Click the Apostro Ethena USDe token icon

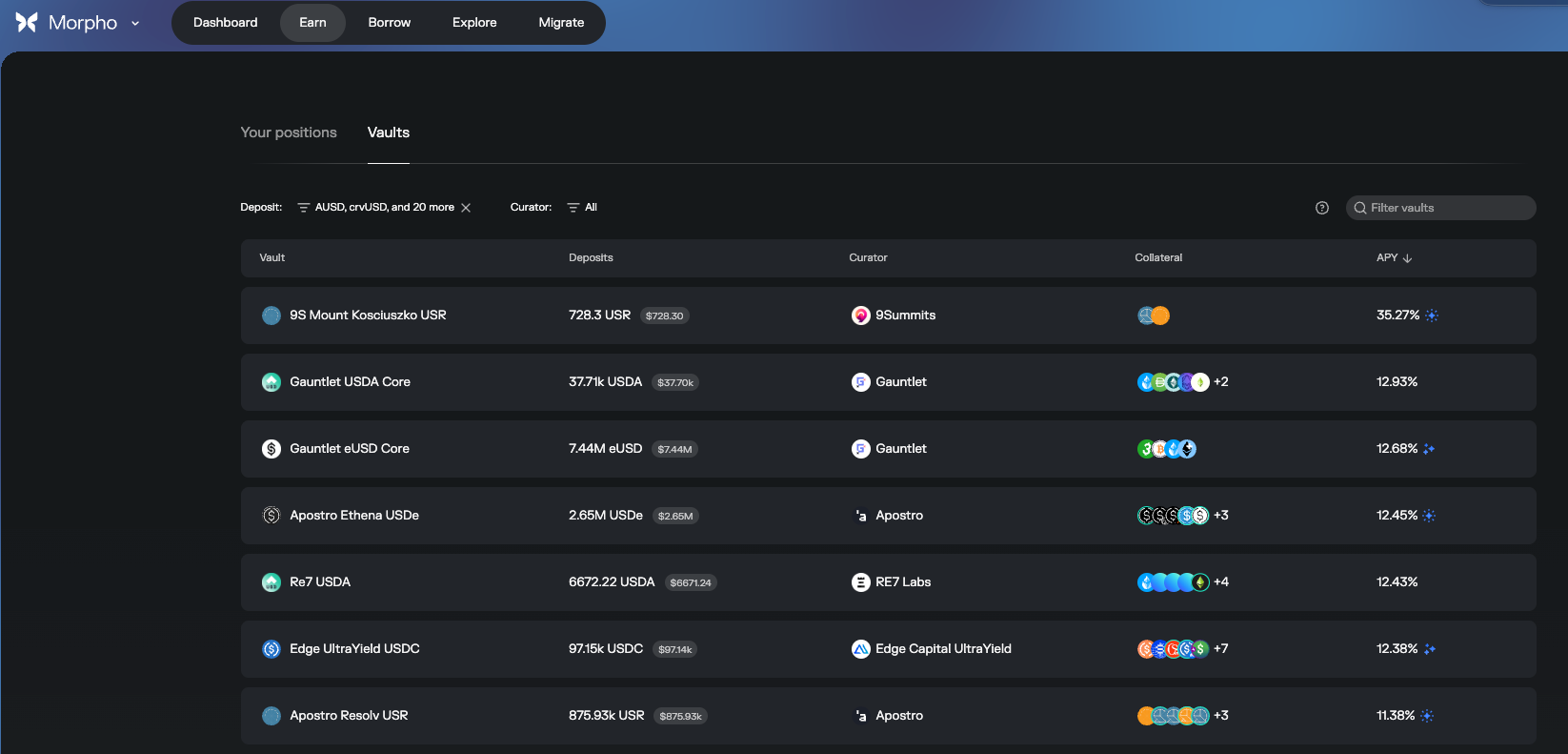click(x=271, y=516)
